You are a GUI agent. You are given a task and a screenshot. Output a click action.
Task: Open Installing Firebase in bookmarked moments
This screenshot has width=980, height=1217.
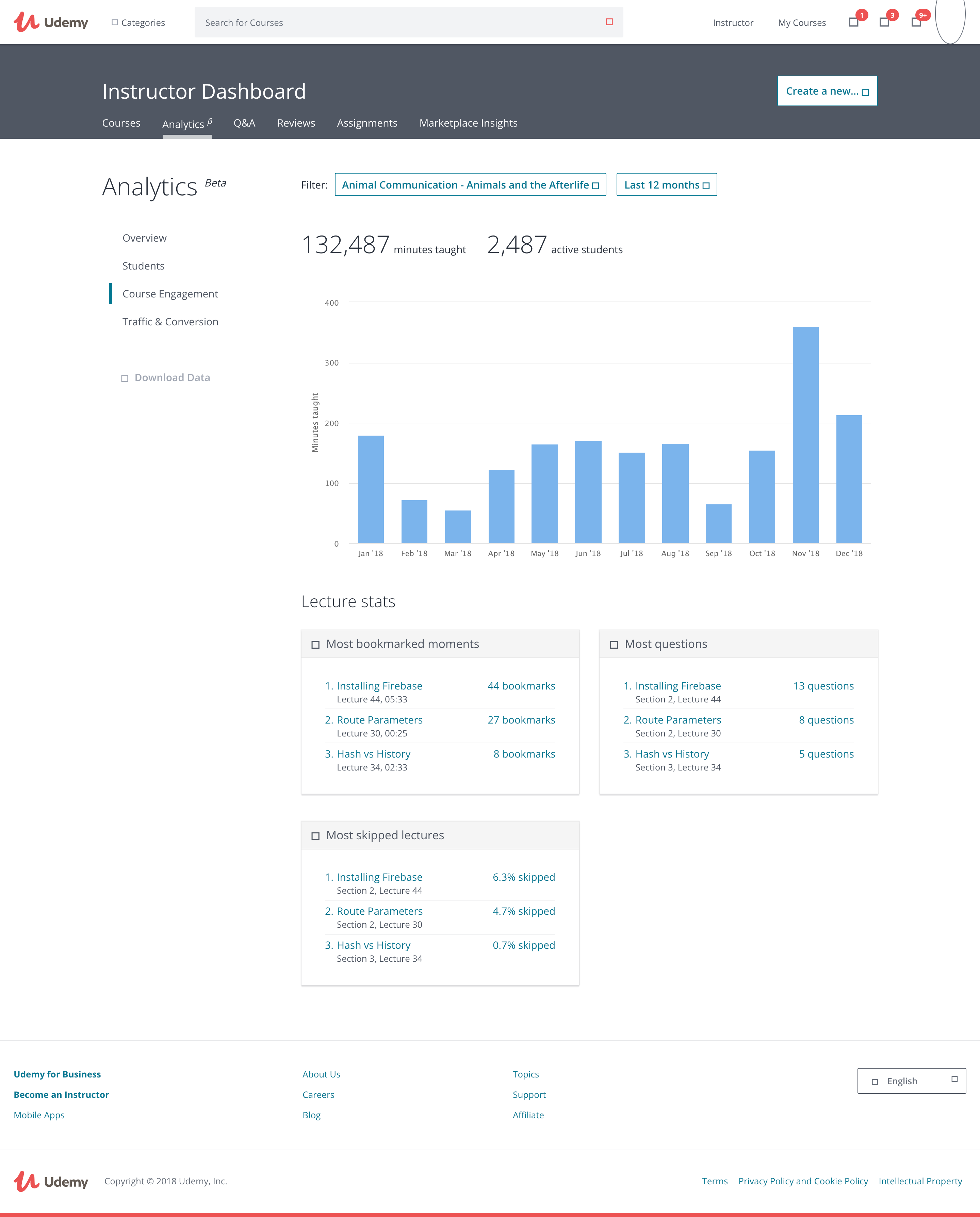pyautogui.click(x=379, y=686)
